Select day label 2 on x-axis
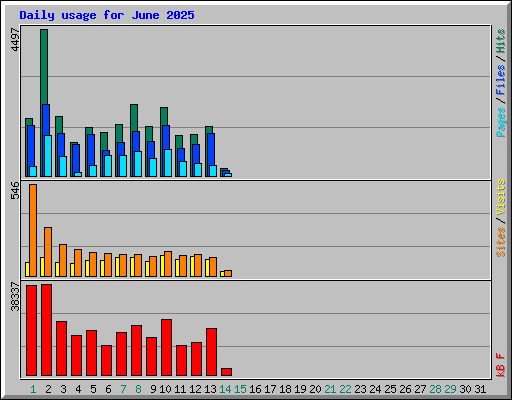 48,389
